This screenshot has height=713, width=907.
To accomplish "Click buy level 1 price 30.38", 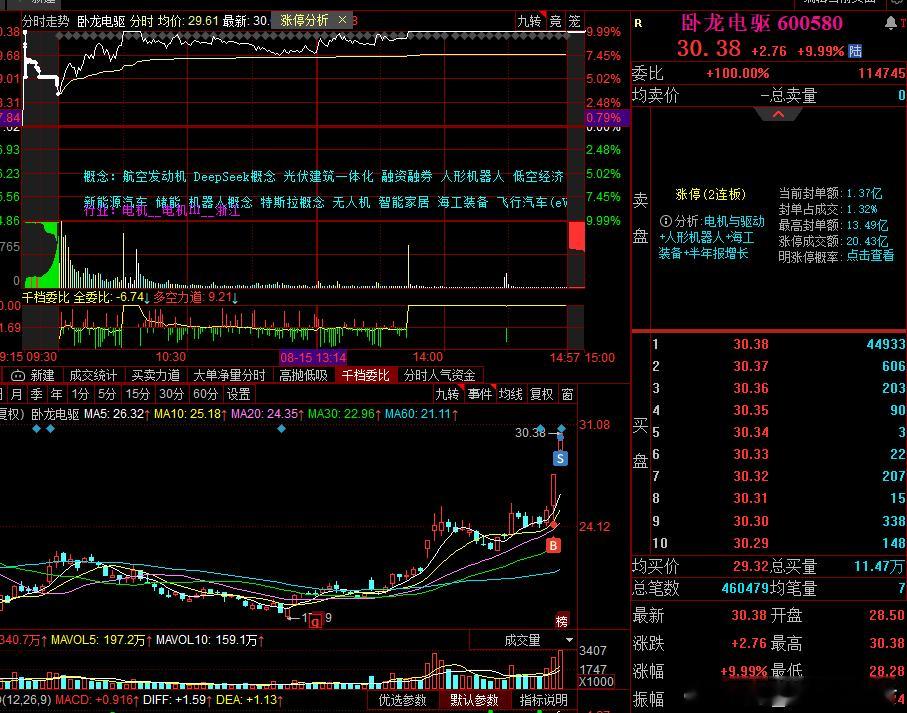I will click(751, 344).
